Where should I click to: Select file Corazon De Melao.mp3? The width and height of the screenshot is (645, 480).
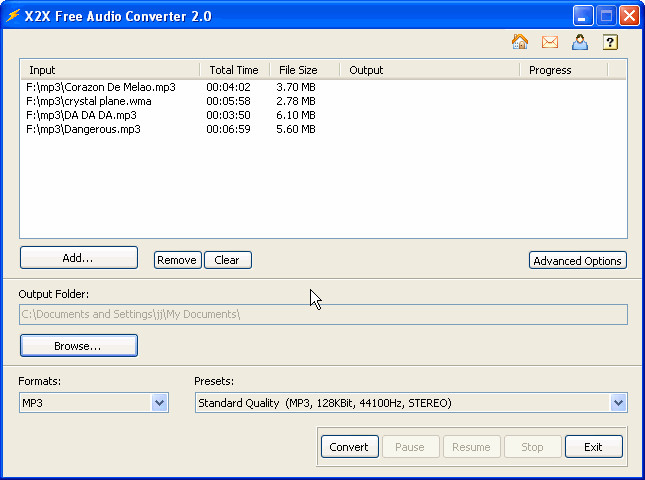tap(101, 87)
